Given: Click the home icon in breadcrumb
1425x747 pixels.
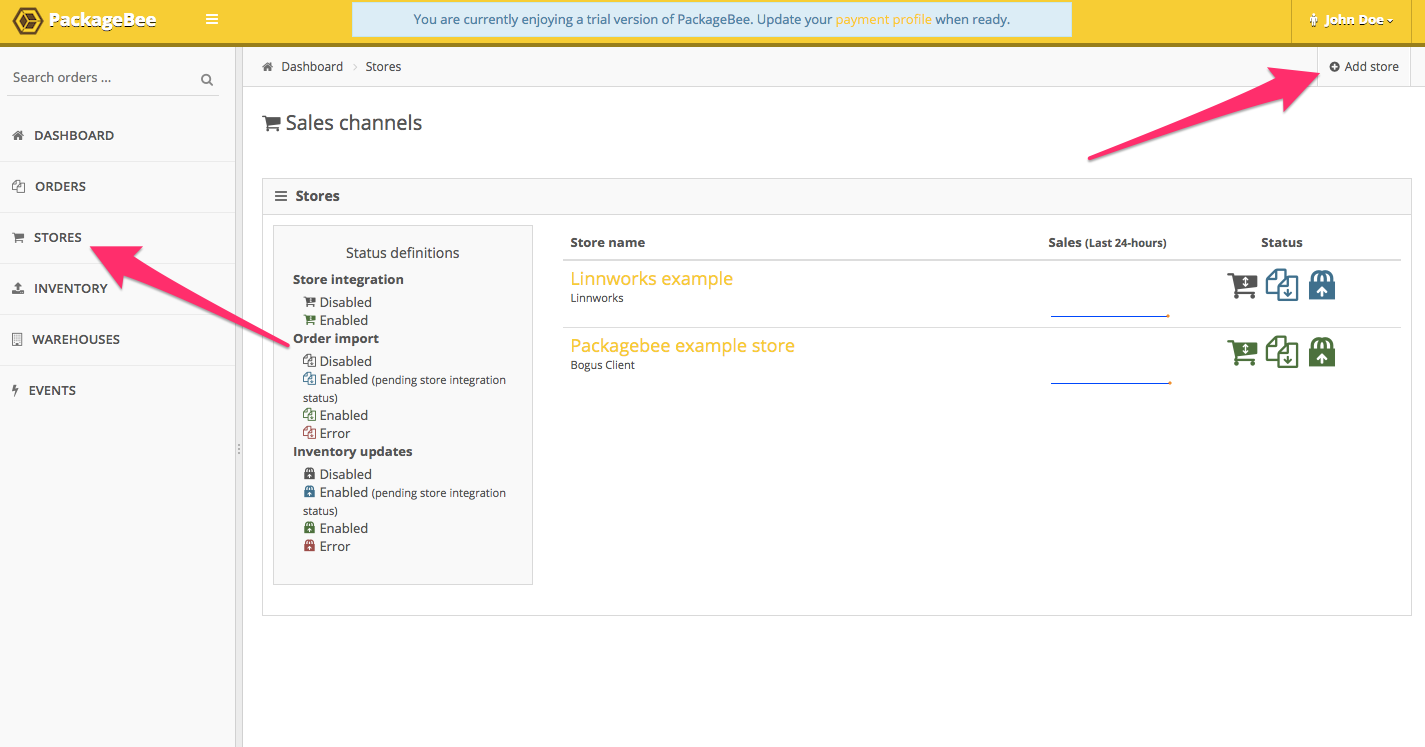Looking at the screenshot, I should coord(268,67).
